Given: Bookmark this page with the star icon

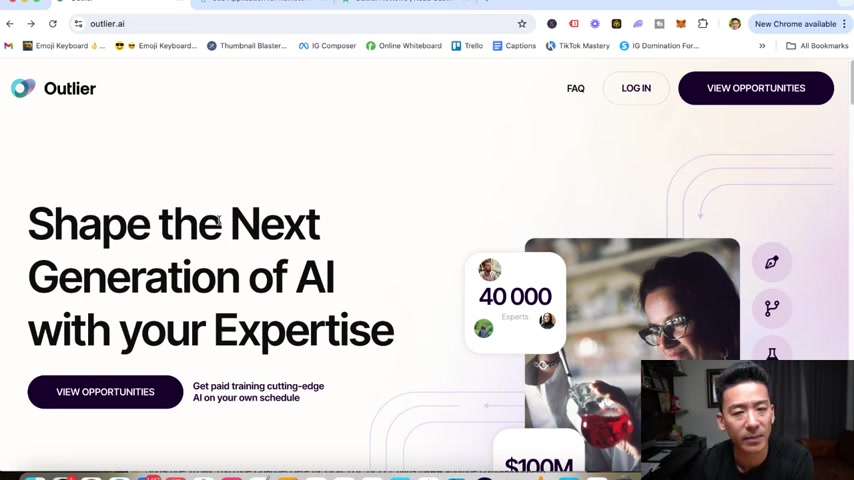Looking at the screenshot, I should pos(522,24).
